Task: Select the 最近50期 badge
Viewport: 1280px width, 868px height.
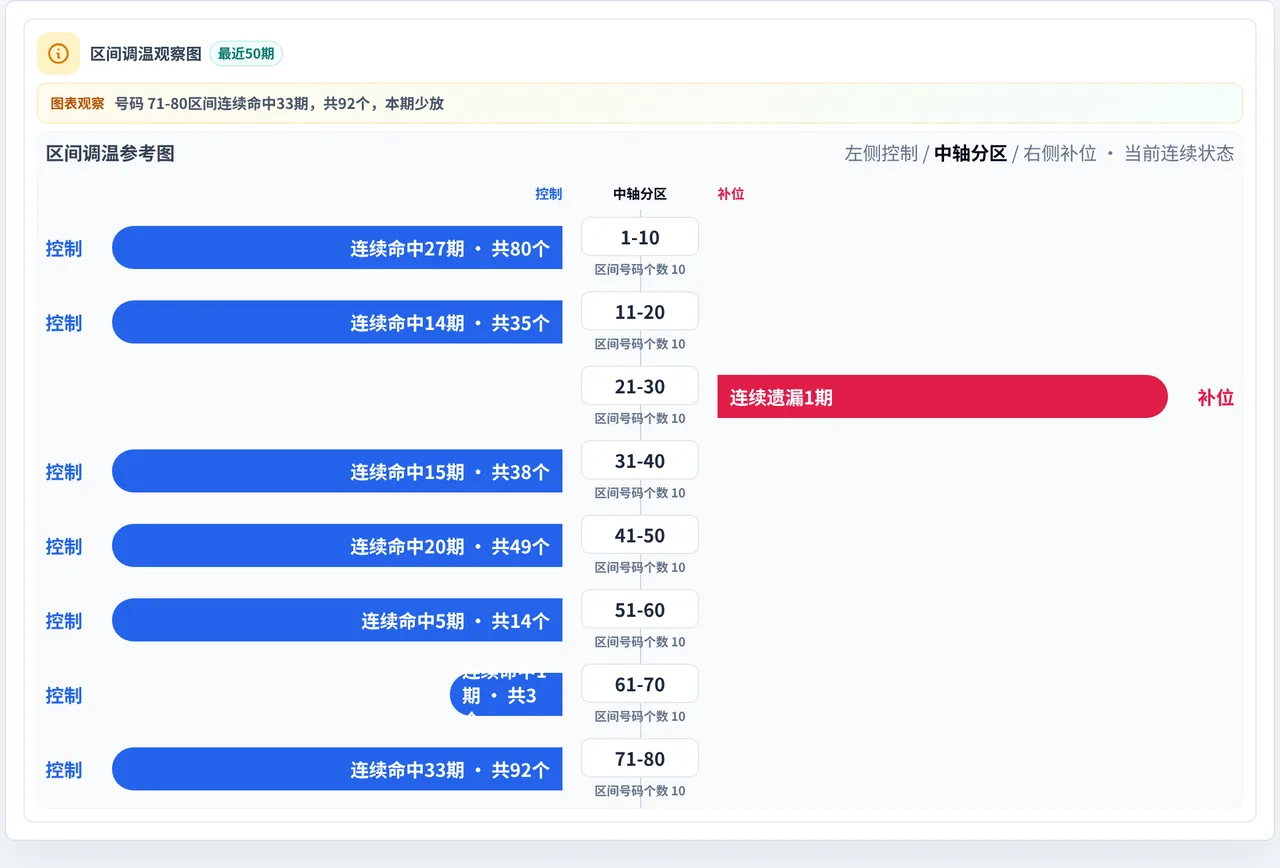Action: [x=246, y=54]
